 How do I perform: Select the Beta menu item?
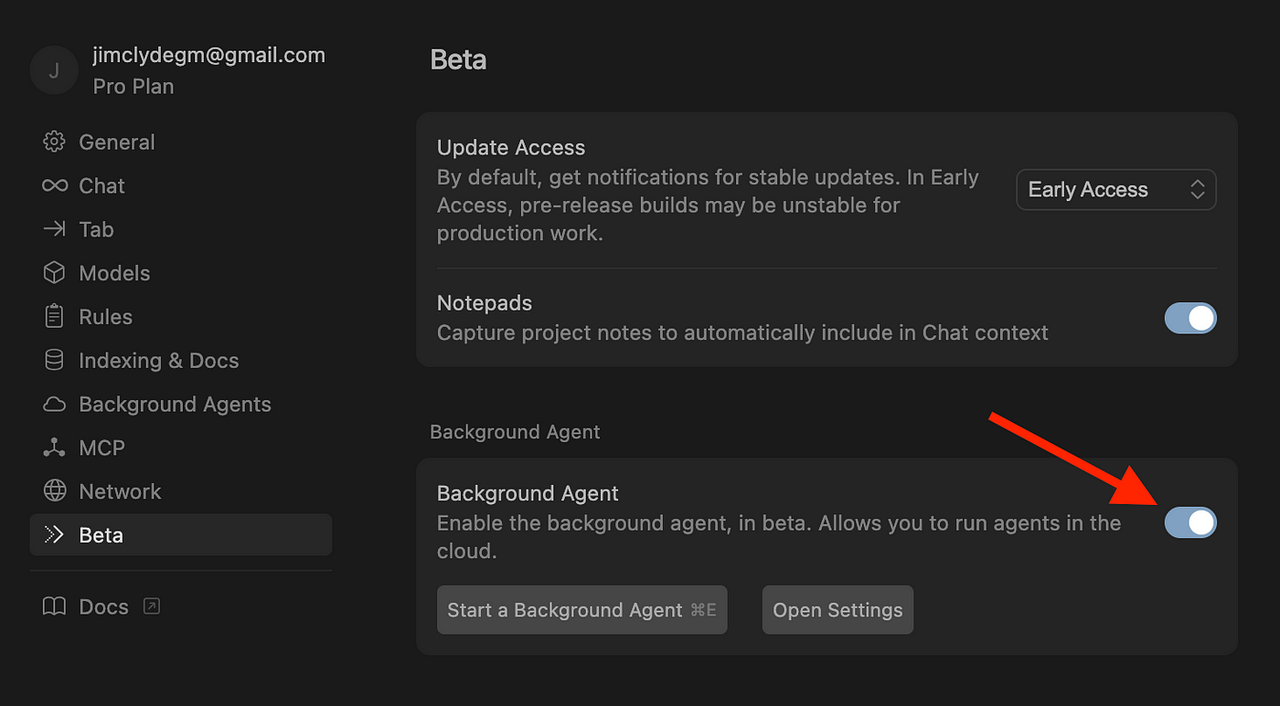[x=181, y=535]
